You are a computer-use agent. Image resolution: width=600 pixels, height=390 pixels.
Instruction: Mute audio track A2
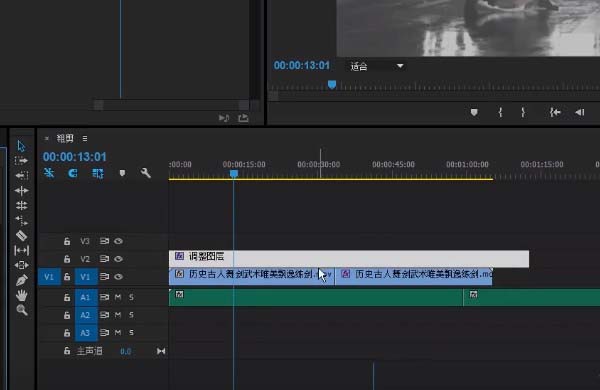[x=118, y=315]
